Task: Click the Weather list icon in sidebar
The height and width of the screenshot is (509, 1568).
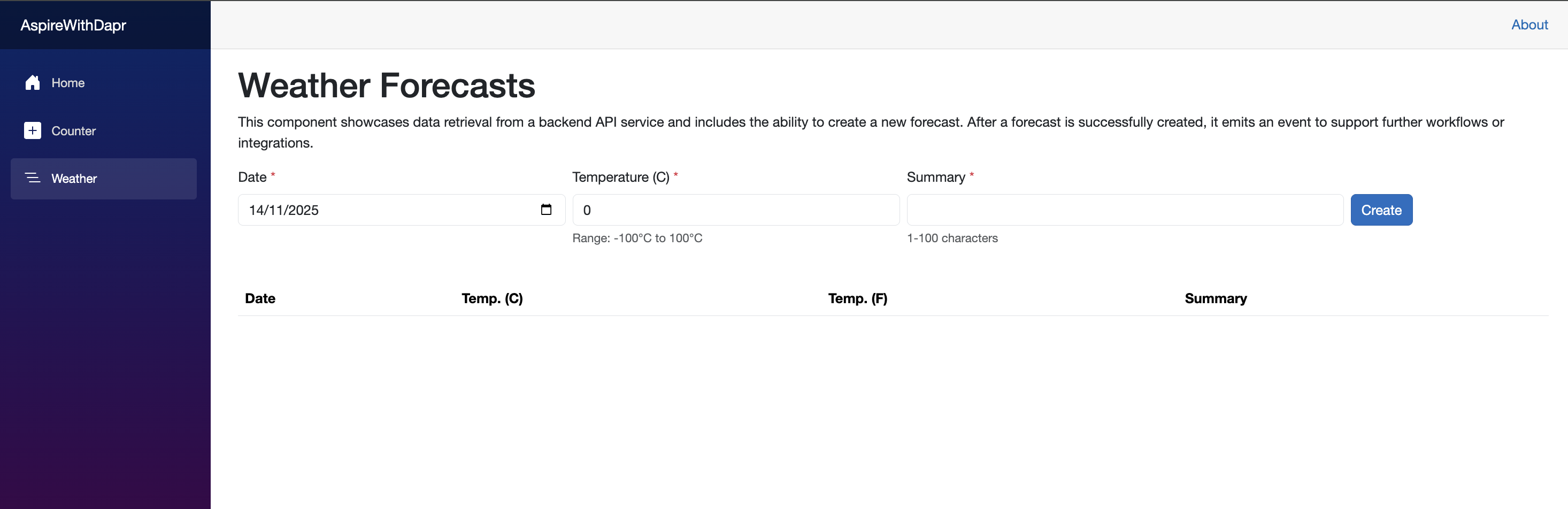Action: click(32, 178)
